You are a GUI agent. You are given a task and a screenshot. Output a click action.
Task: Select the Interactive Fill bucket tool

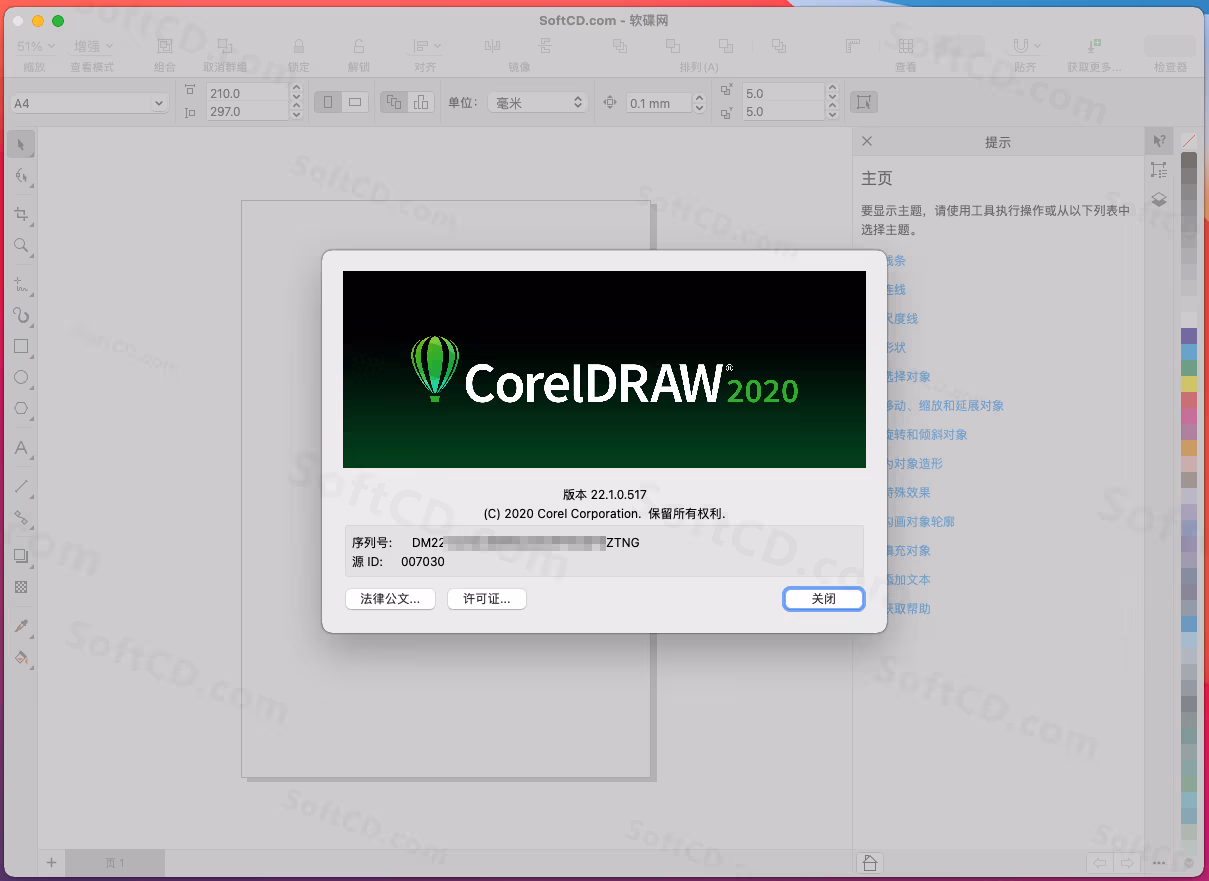pos(21,658)
